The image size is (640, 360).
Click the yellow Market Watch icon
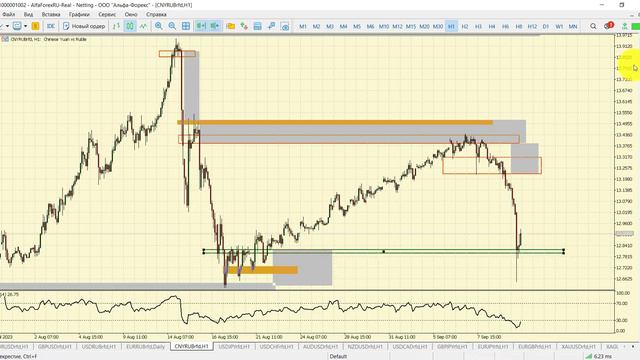click(x=36, y=26)
